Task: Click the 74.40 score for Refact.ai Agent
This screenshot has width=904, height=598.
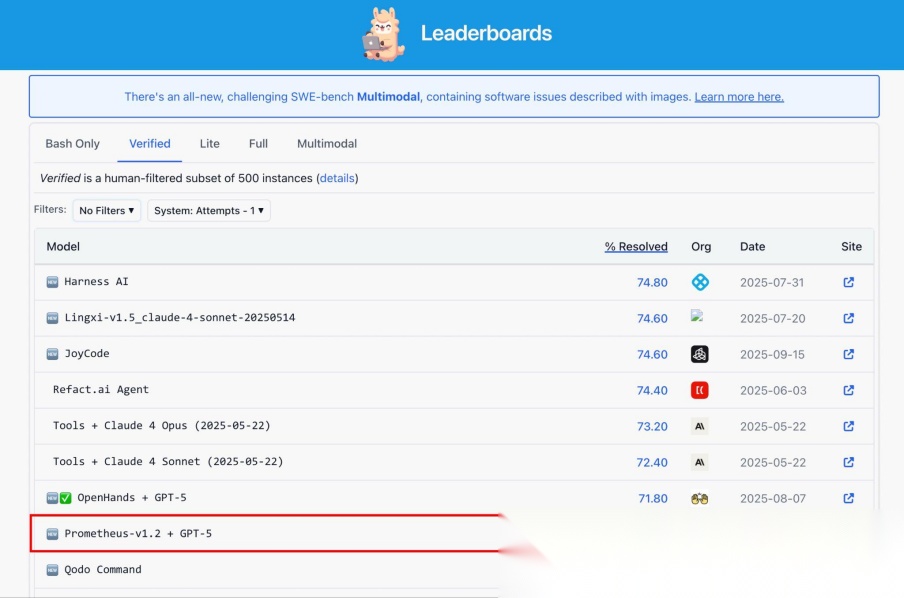Action: coord(652,390)
